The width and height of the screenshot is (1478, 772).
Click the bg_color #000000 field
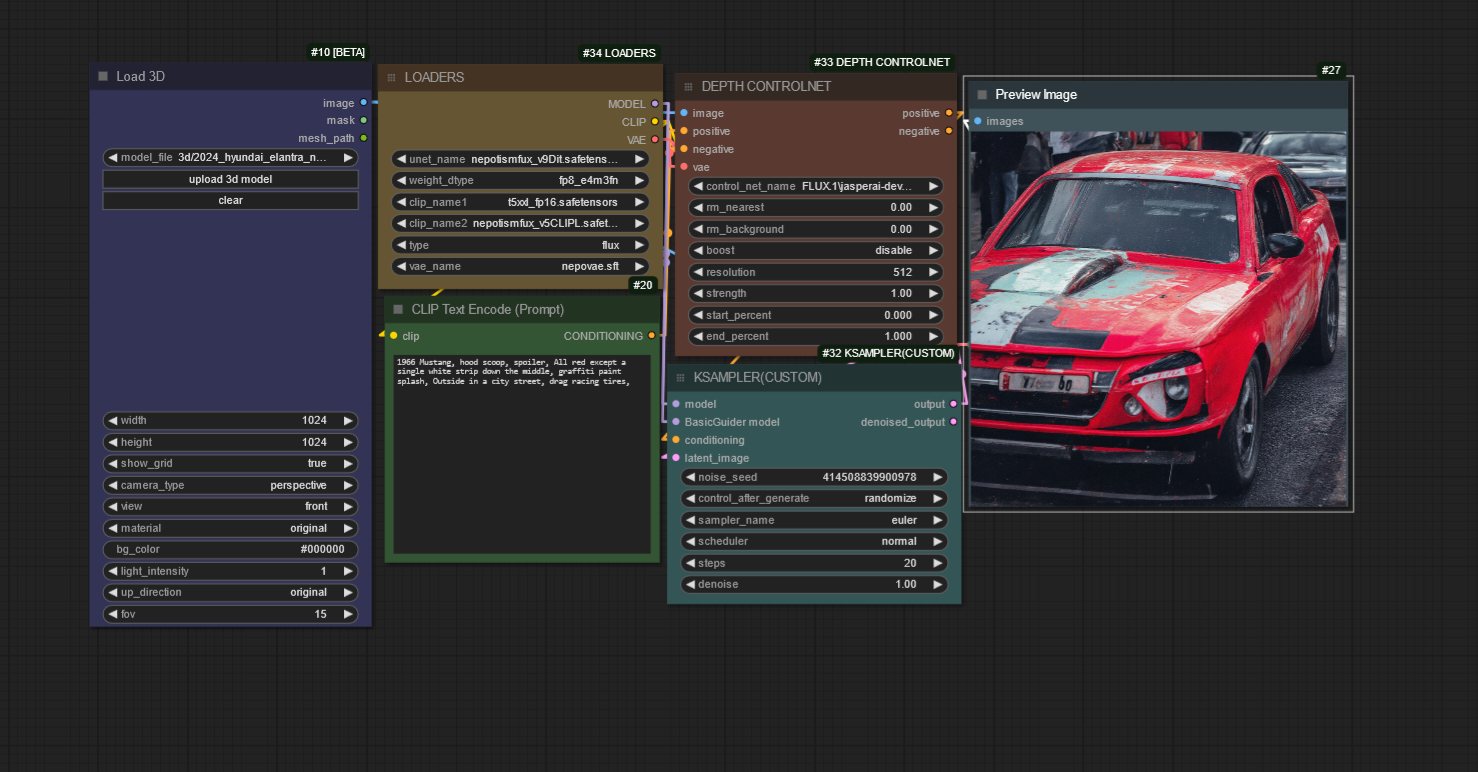point(230,549)
